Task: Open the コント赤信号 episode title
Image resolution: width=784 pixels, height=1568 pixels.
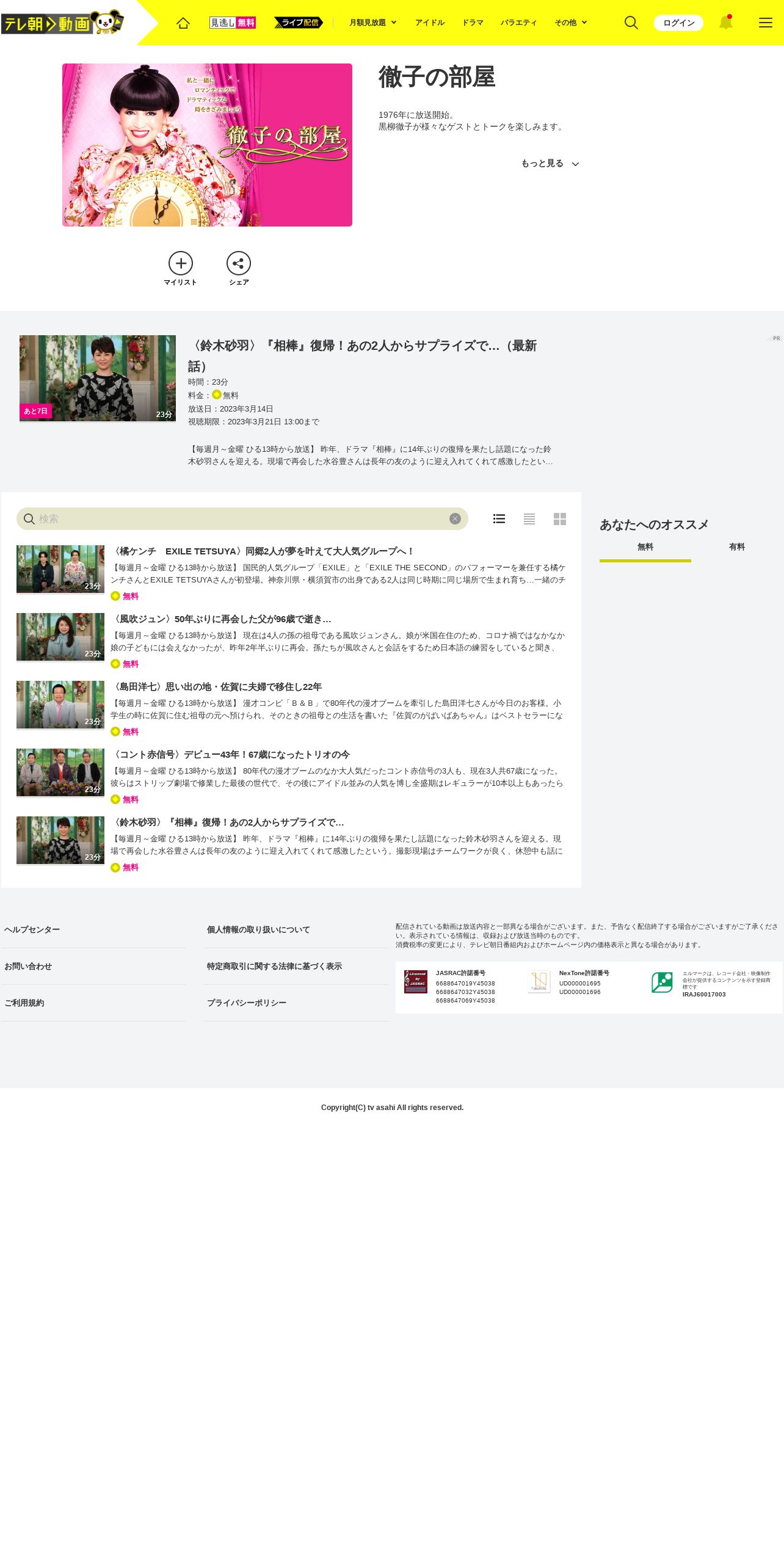Action: tap(231, 755)
